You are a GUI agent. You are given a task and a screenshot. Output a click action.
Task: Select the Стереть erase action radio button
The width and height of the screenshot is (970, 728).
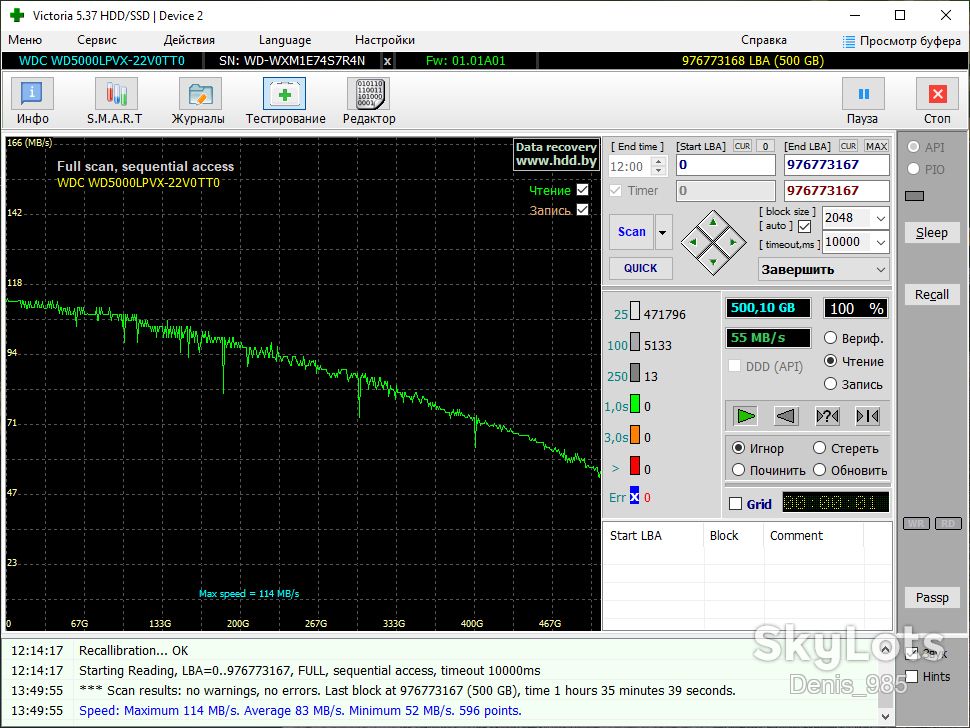pyautogui.click(x=820, y=448)
